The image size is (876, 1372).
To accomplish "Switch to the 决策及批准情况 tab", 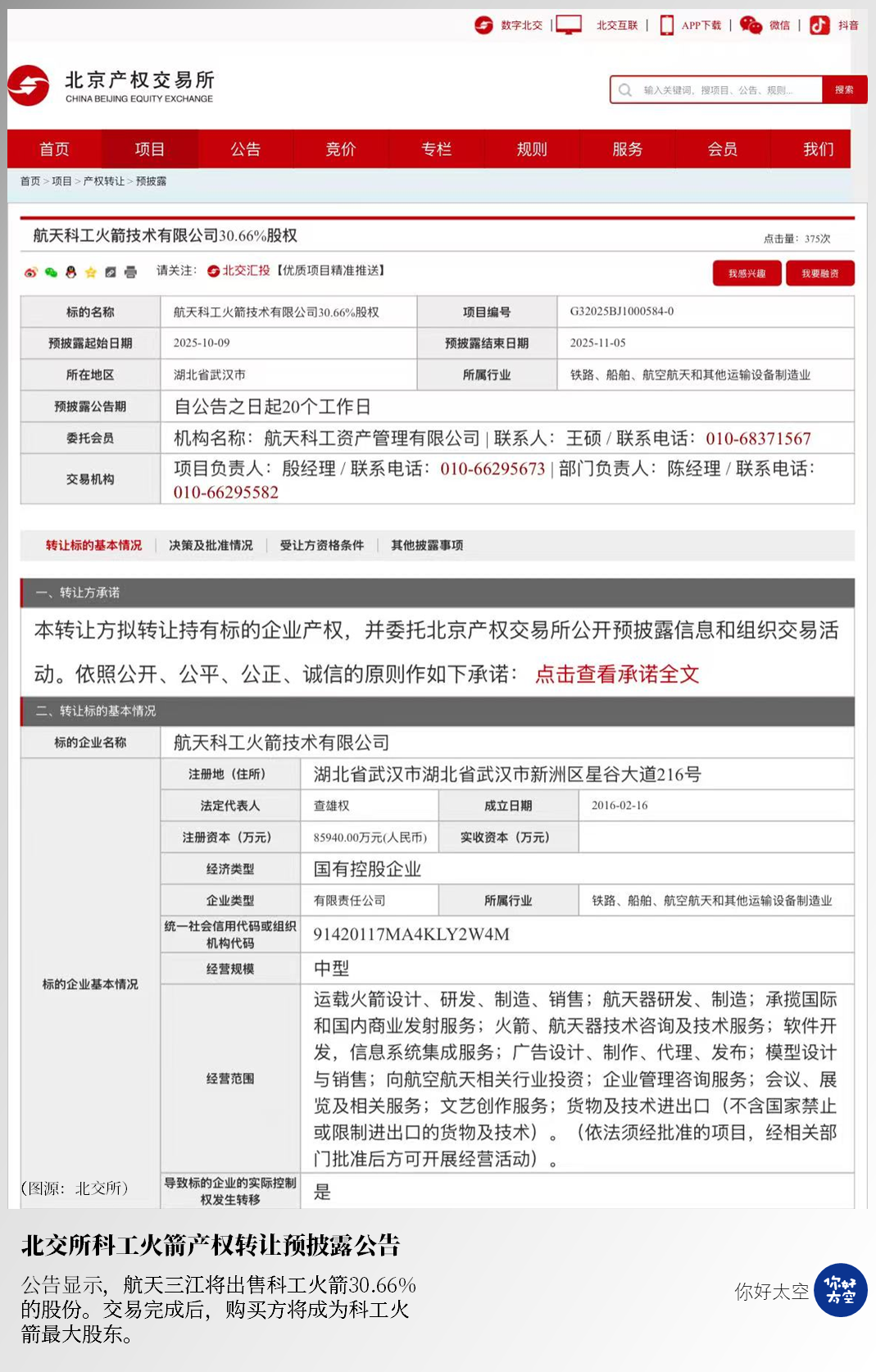I will (211, 546).
